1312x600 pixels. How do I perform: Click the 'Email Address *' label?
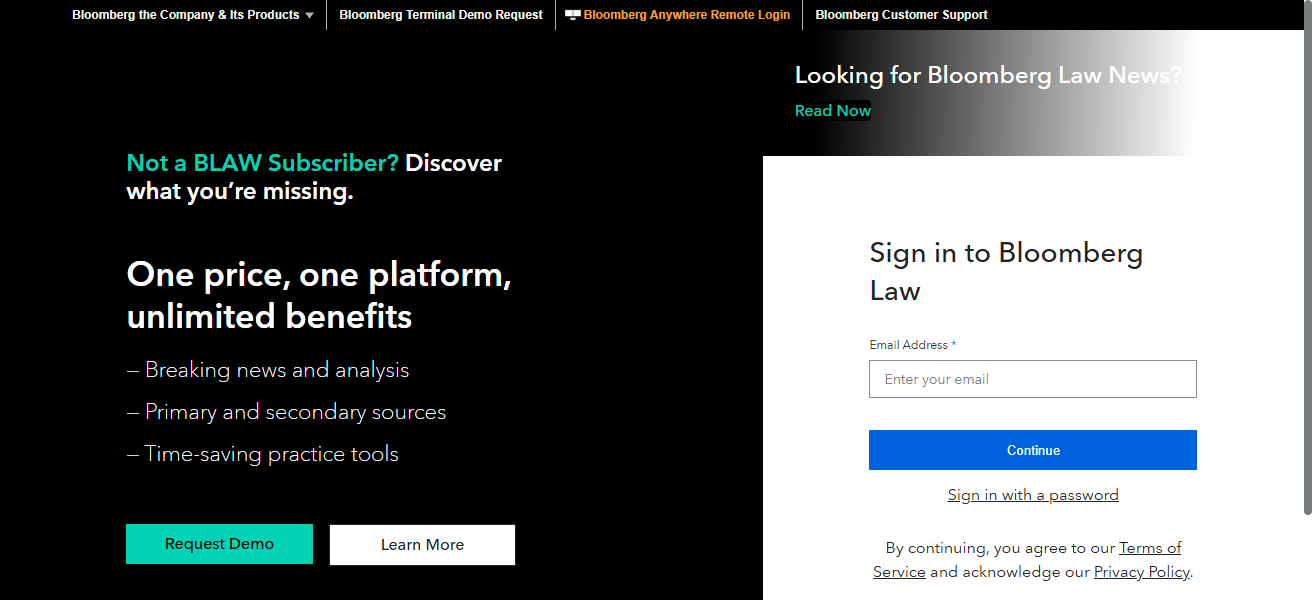(913, 345)
